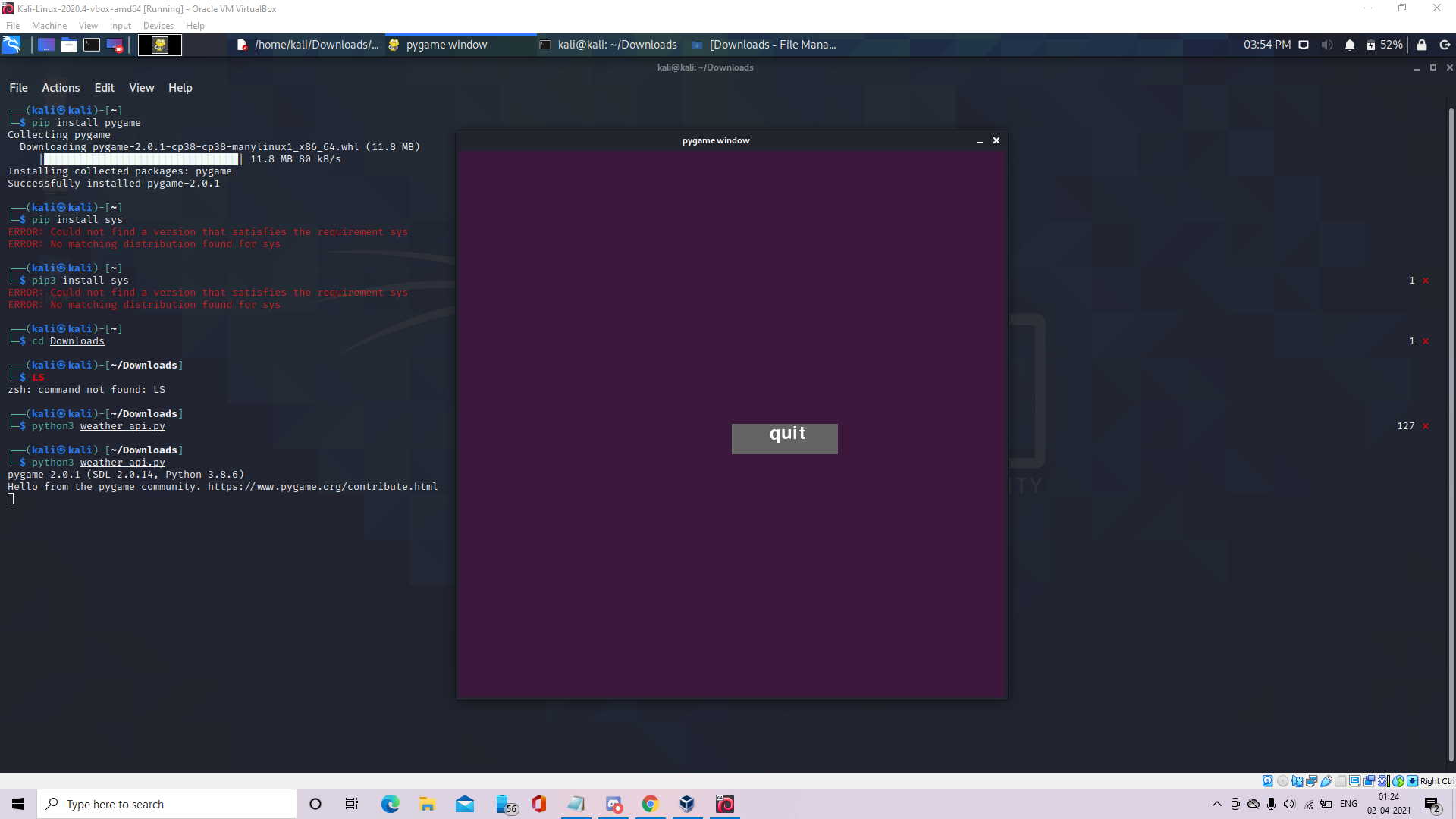This screenshot has height=819, width=1456.
Task: Mute the volume in the Kali top panel
Action: click(x=1326, y=45)
